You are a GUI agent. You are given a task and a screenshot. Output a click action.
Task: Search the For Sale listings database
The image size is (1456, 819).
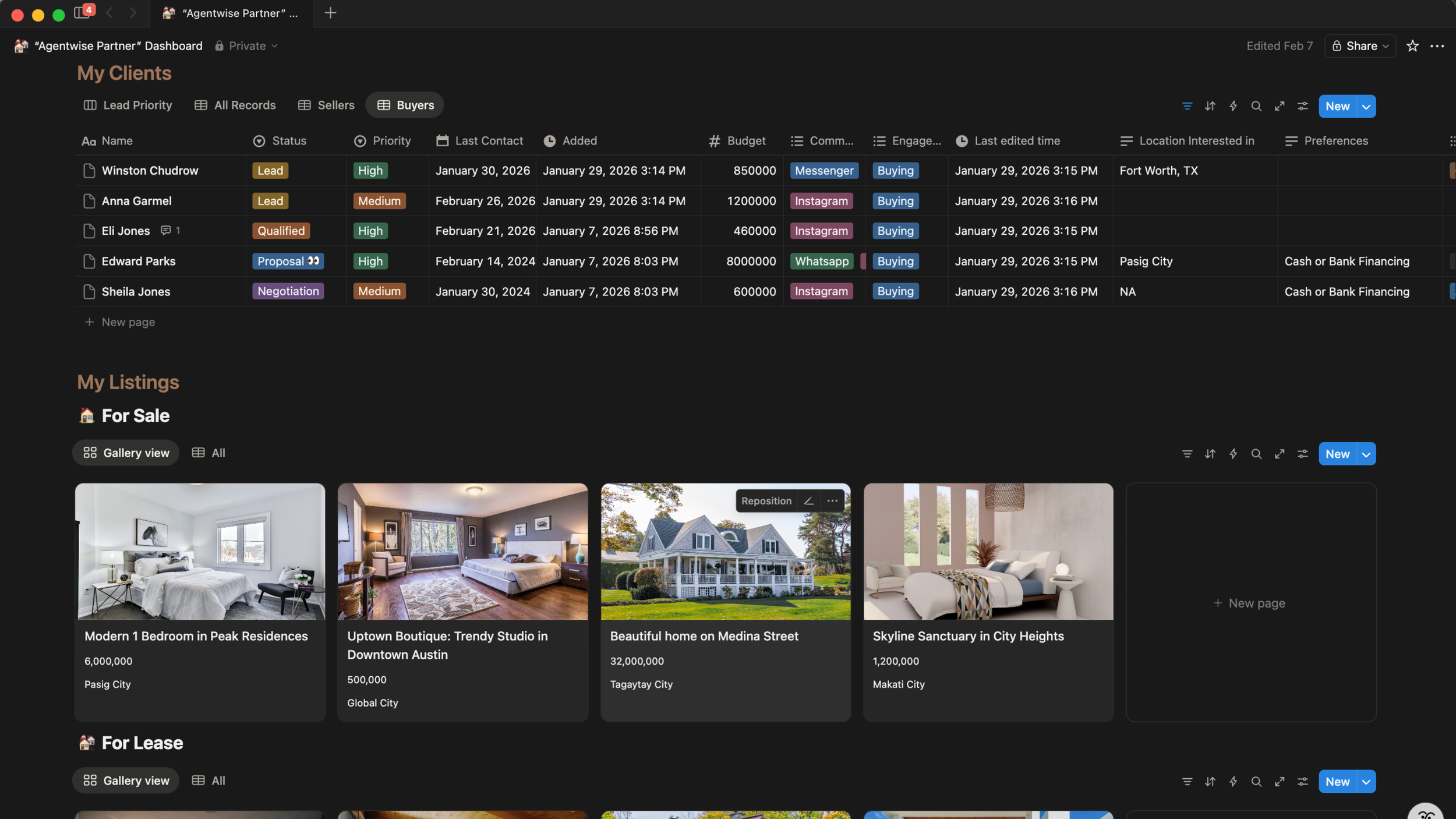[1256, 454]
